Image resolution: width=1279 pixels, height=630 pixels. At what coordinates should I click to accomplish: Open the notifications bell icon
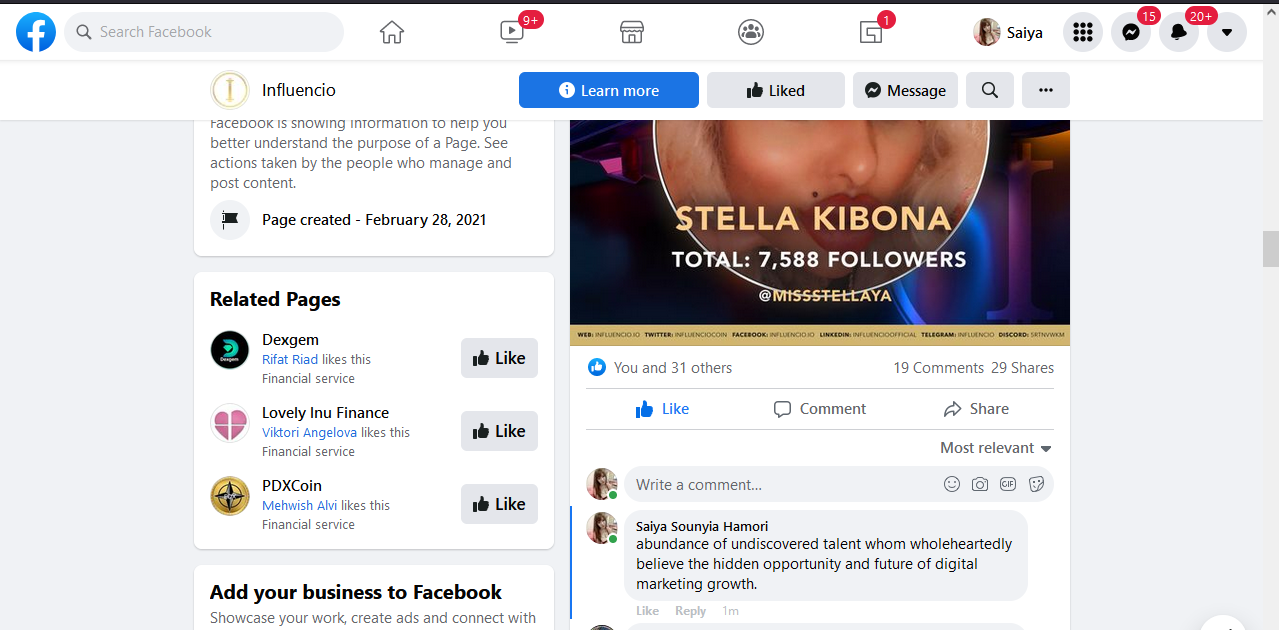tap(1179, 32)
